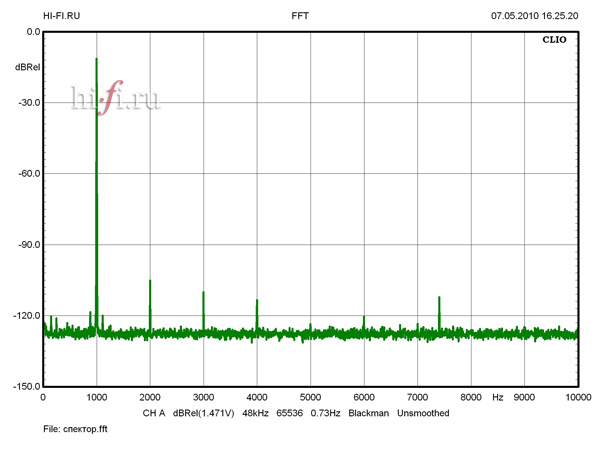Click the hifi.ru watermark logo
600x450 pixels.
click(116, 97)
